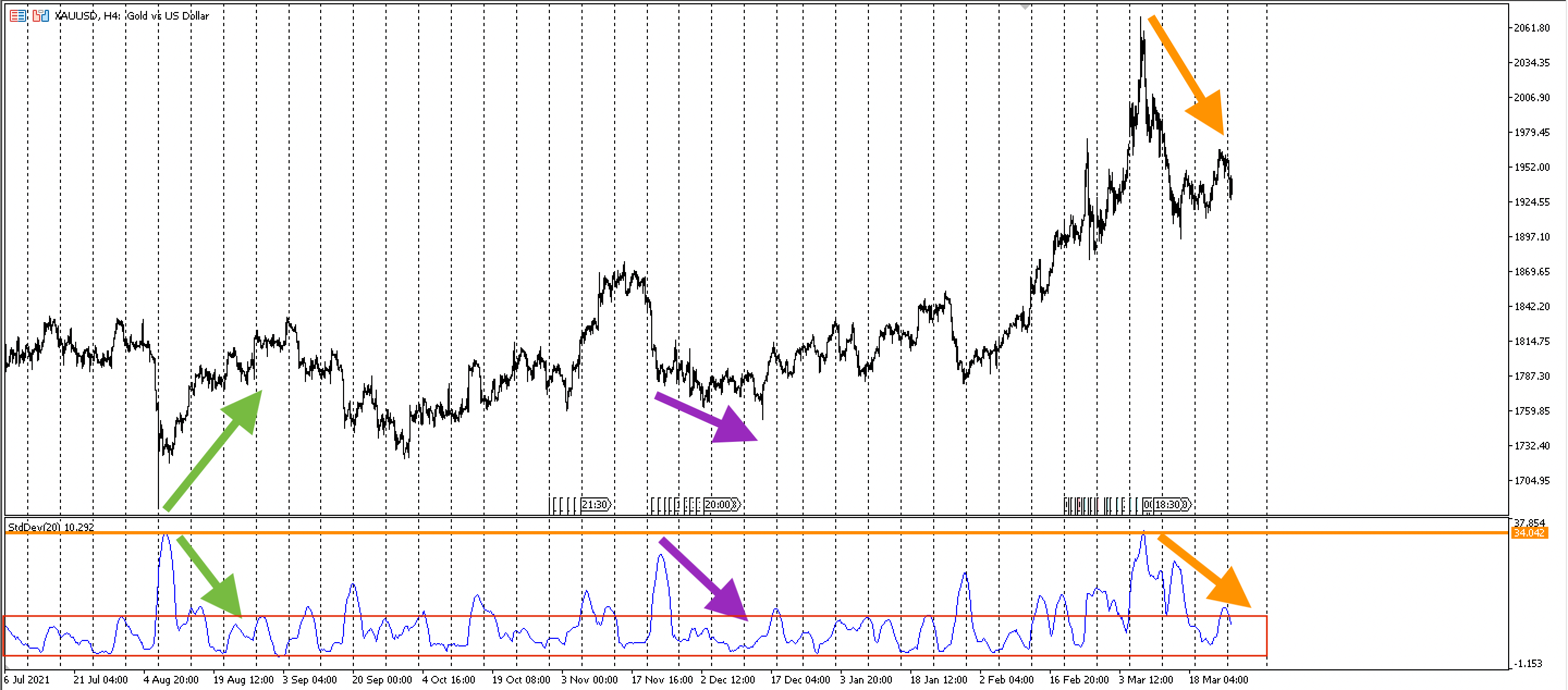Click the Depth of Market icon
Image resolution: width=1568 pixels, height=690 pixels.
[17, 16]
